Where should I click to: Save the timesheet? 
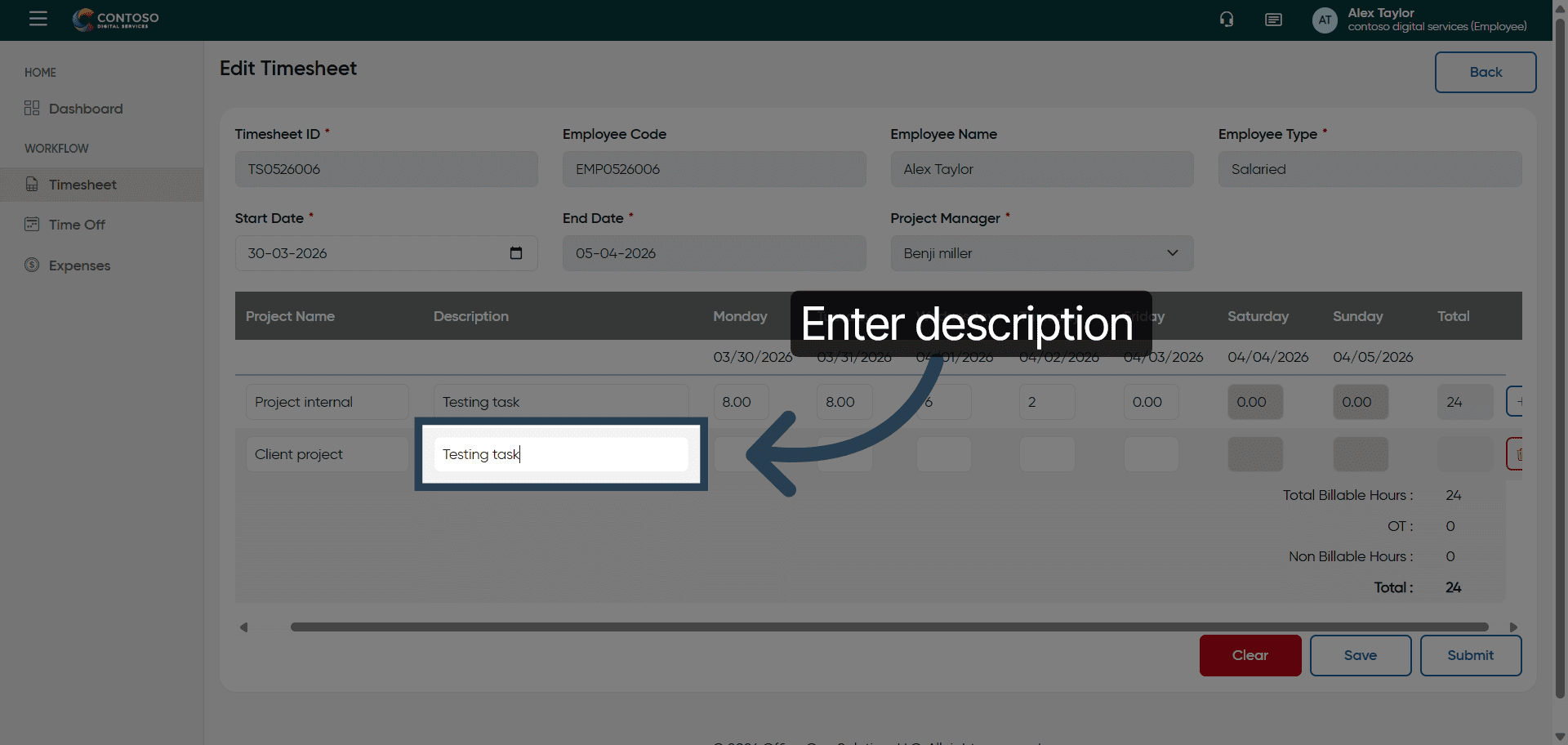click(1360, 655)
